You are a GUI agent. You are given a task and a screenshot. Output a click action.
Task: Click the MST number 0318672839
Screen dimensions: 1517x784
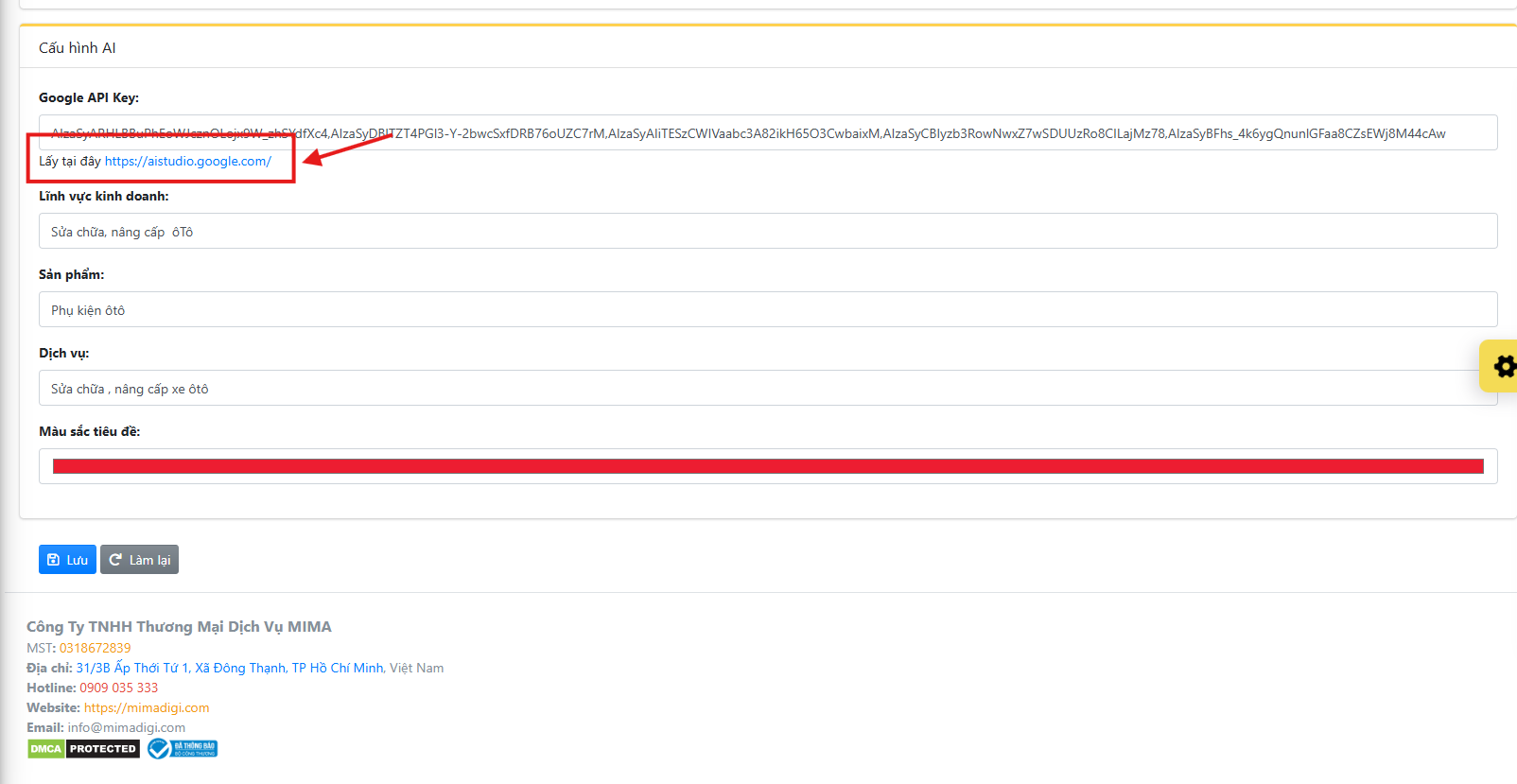(x=96, y=648)
